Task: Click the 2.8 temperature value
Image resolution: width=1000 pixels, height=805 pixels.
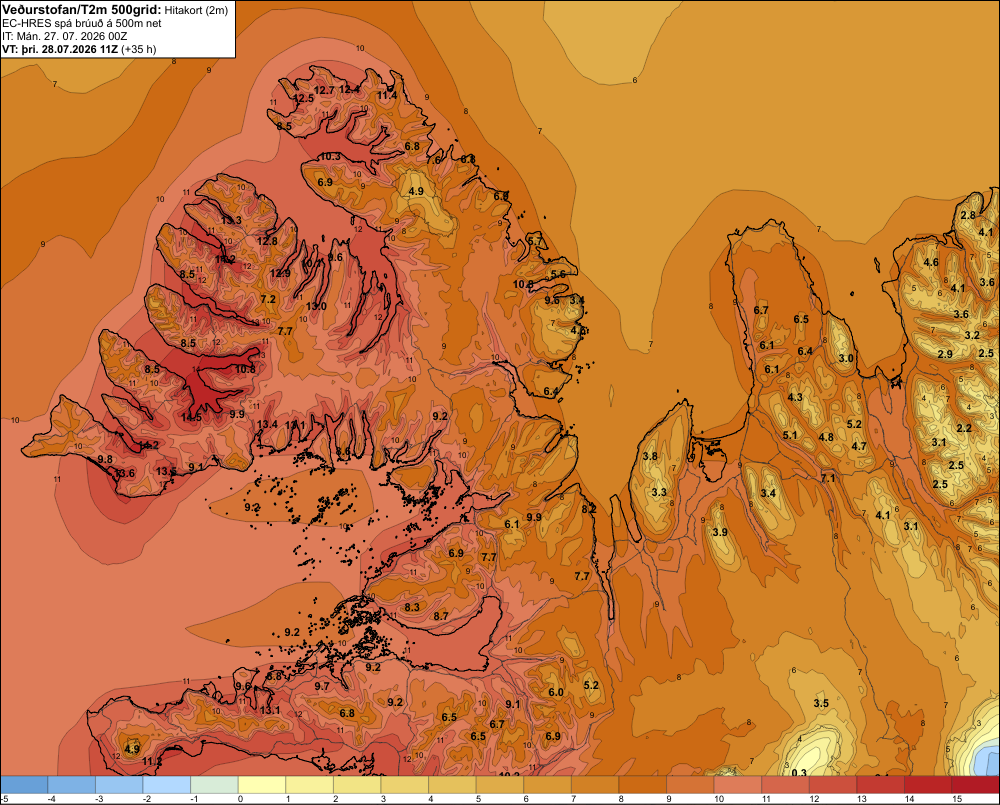Action: pos(968,215)
